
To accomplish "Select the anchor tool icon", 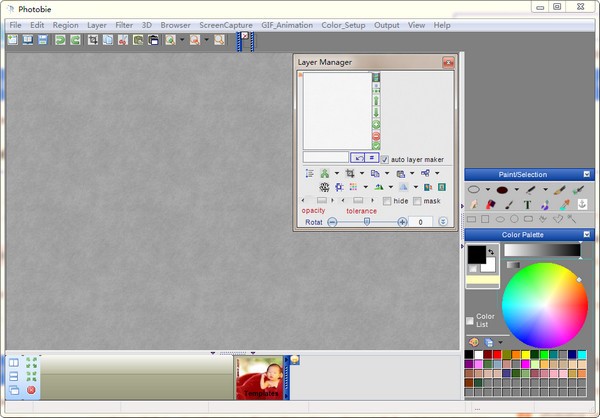I will (582, 204).
